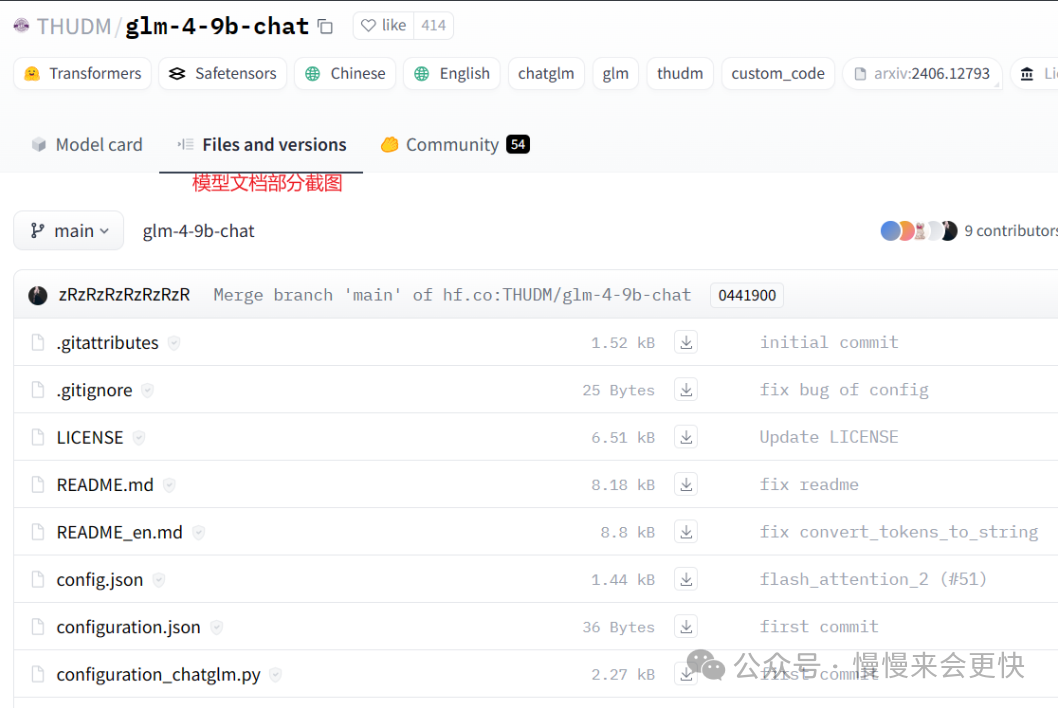Viewport: 1058px width, 708px height.
Task: View the 9 contributors list
Action: (x=1011, y=231)
